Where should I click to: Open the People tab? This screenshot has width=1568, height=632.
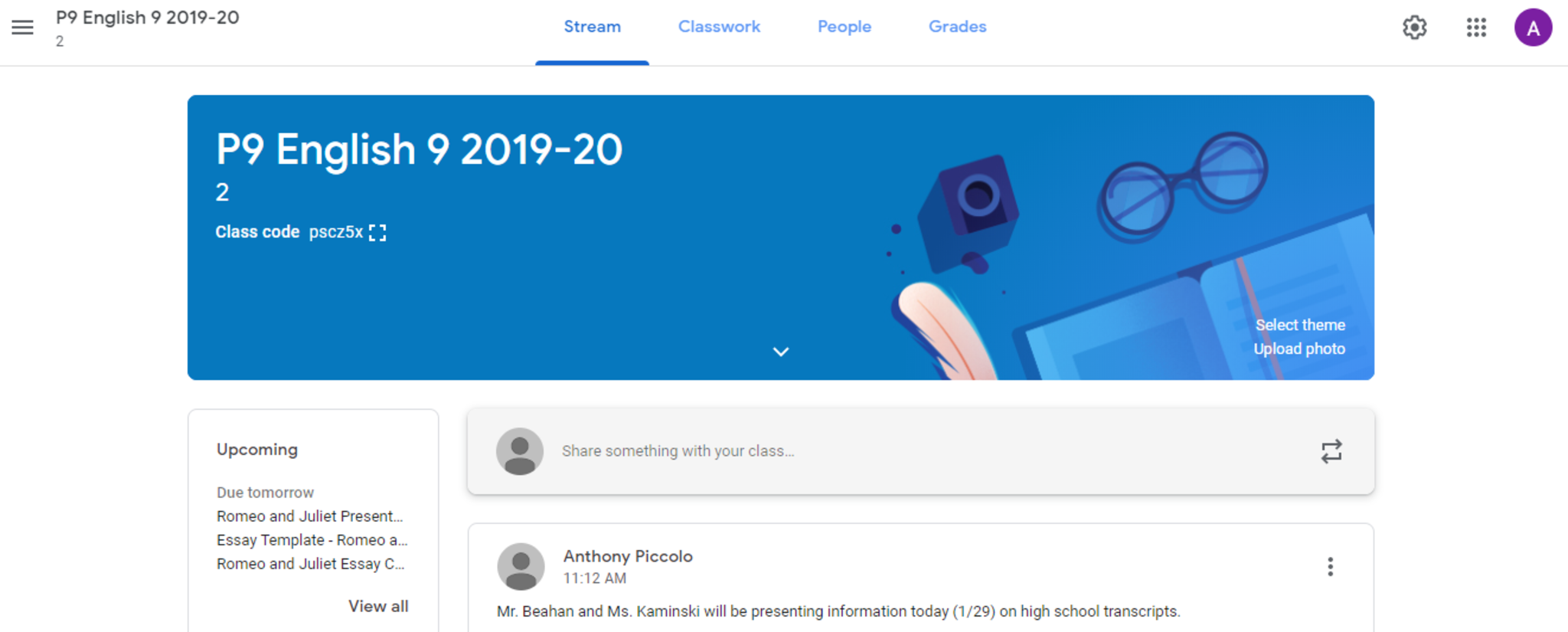[x=844, y=27]
